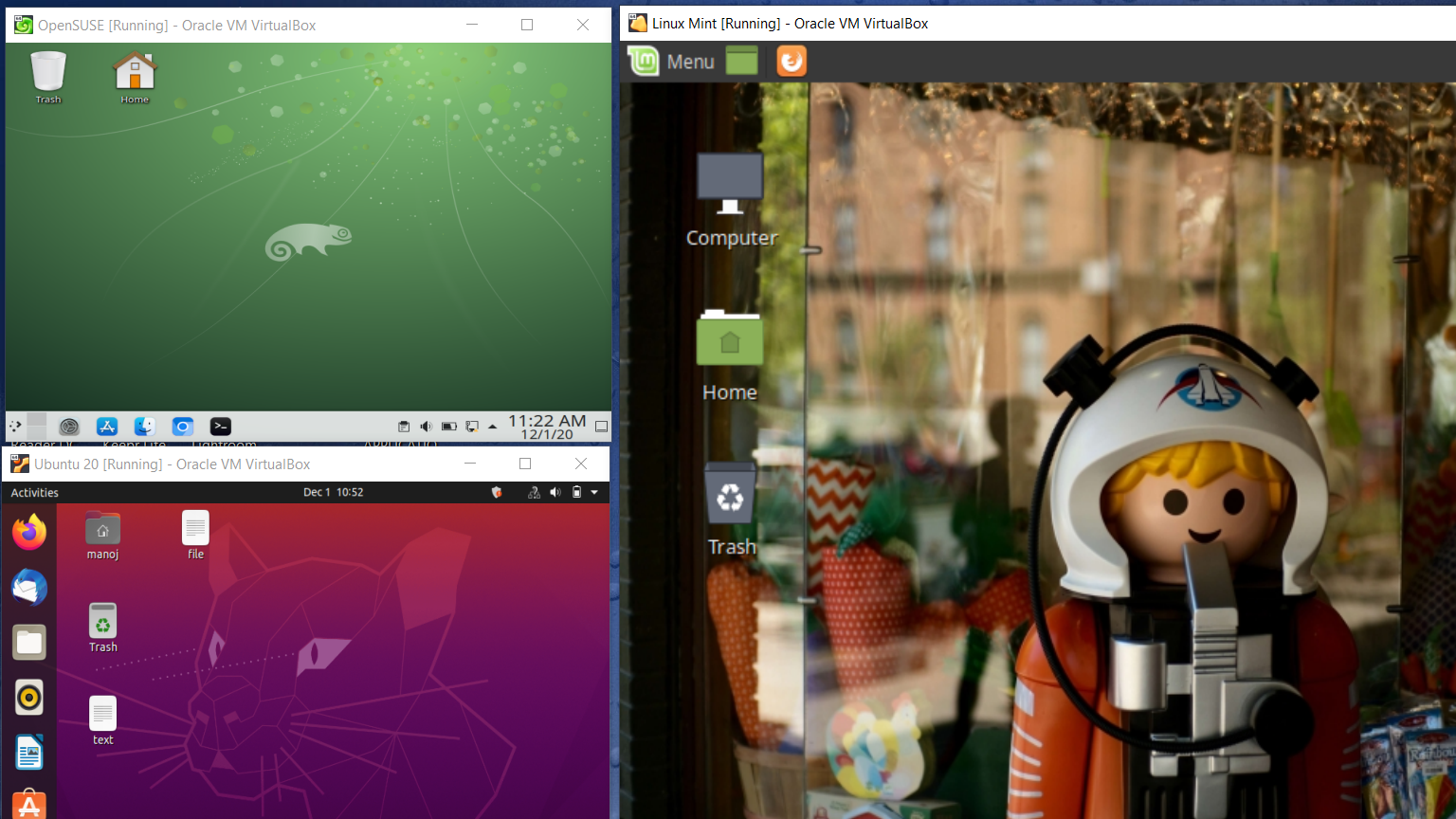1456x819 pixels.
Task: Click the 11:22 AM clock in OpenSUSE
Action: pos(545,427)
